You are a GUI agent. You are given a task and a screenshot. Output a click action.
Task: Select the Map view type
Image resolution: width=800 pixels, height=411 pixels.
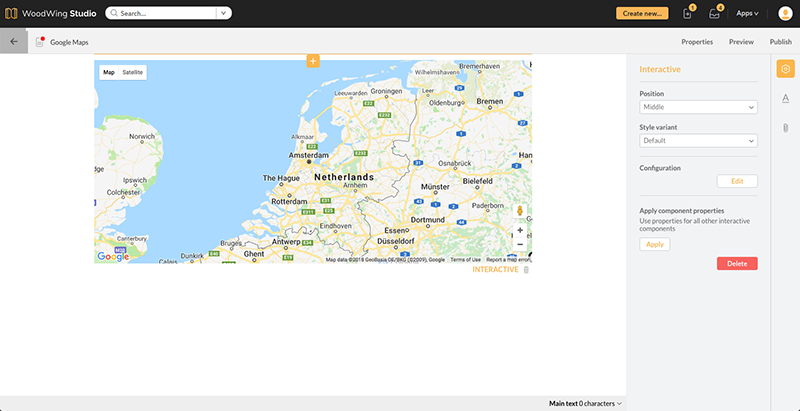(x=109, y=72)
